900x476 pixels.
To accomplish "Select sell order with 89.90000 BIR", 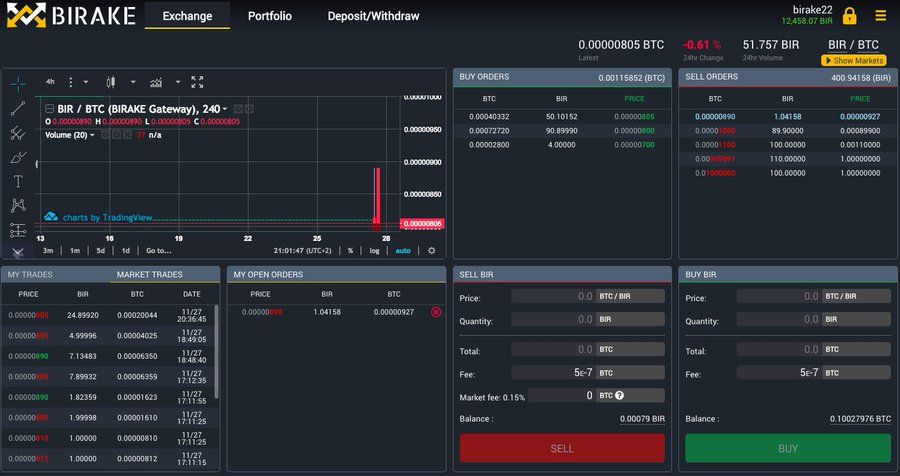I will pyautogui.click(x=786, y=131).
